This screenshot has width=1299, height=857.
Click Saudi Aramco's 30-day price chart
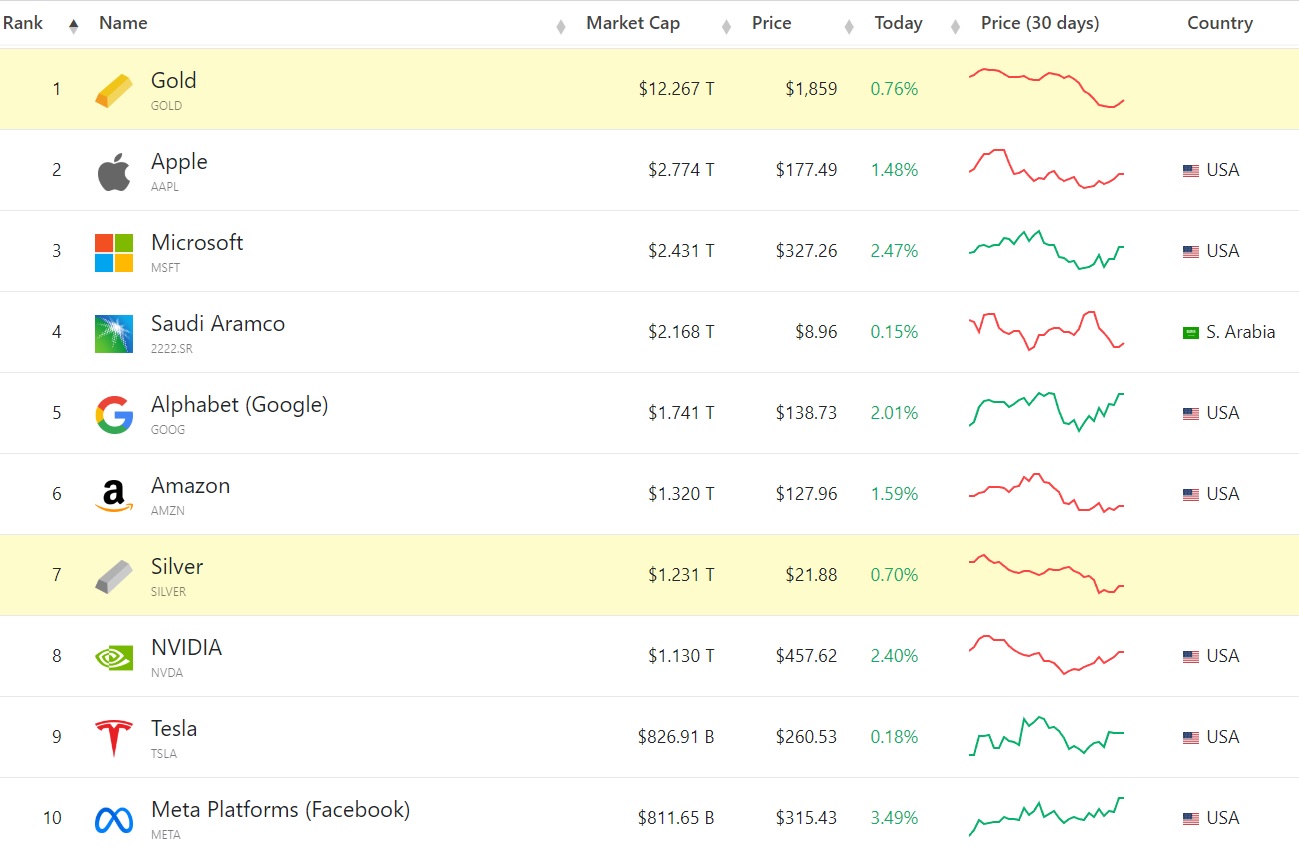(1047, 331)
